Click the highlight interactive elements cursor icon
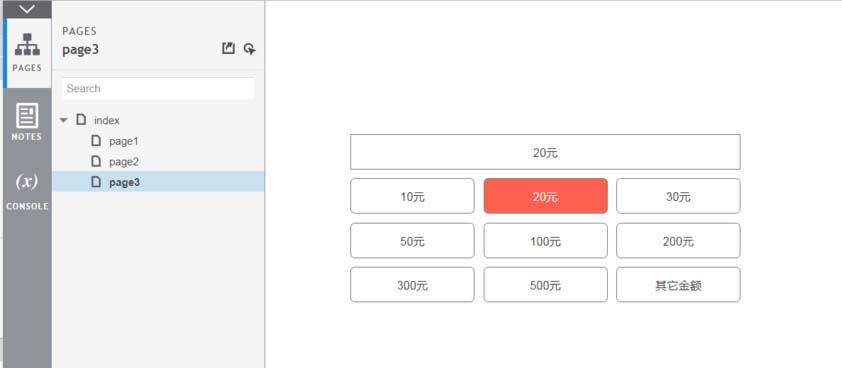This screenshot has height=368, width=842. pyautogui.click(x=249, y=49)
